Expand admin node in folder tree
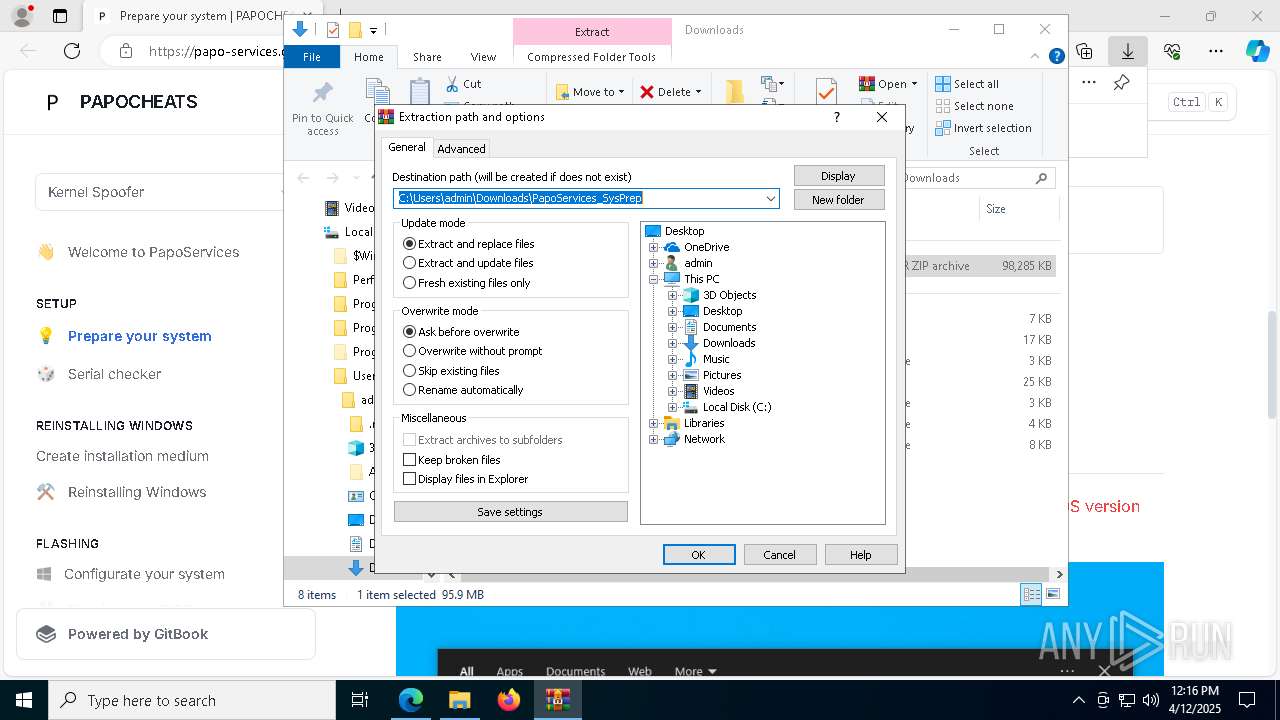The height and width of the screenshot is (720, 1280). [x=654, y=263]
